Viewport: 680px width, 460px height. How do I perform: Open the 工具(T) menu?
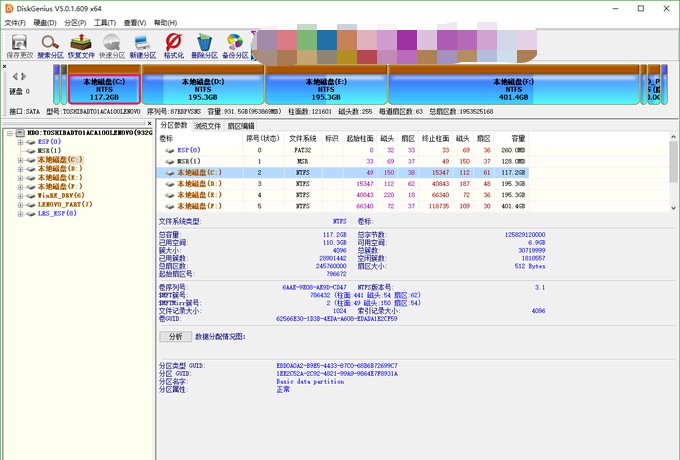coord(105,21)
